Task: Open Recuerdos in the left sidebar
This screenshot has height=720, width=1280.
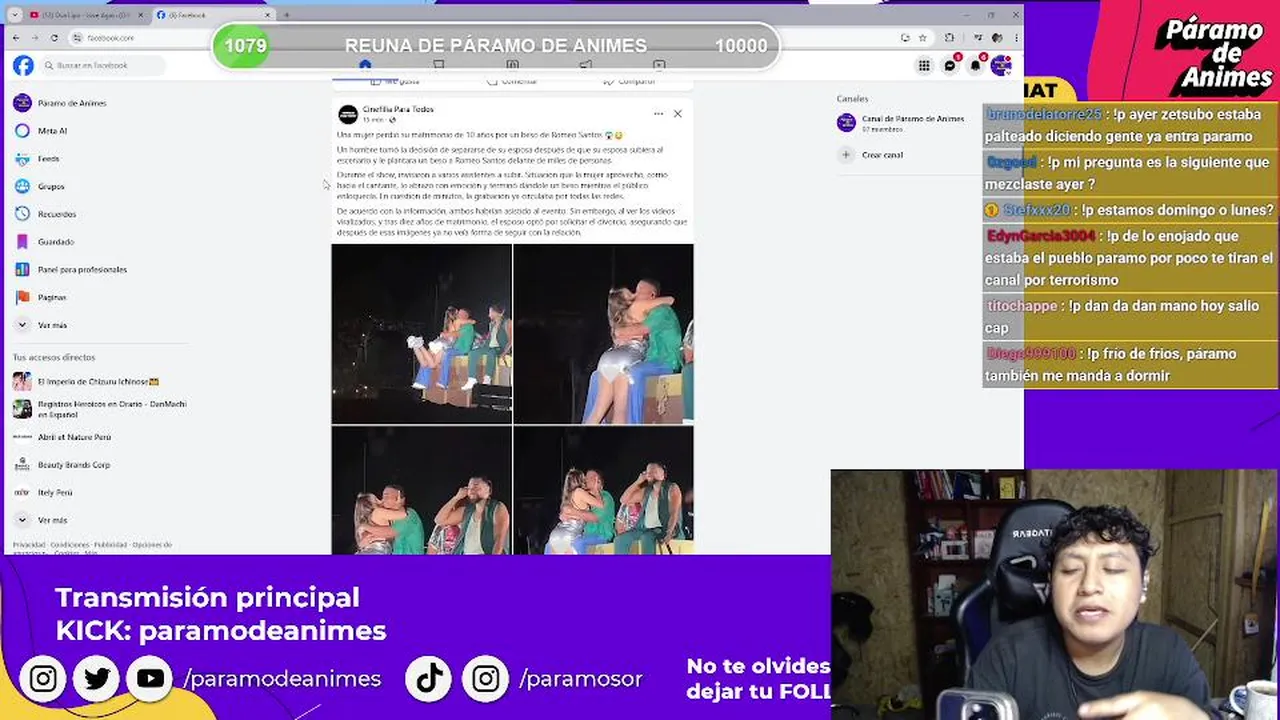Action: (x=45, y=214)
